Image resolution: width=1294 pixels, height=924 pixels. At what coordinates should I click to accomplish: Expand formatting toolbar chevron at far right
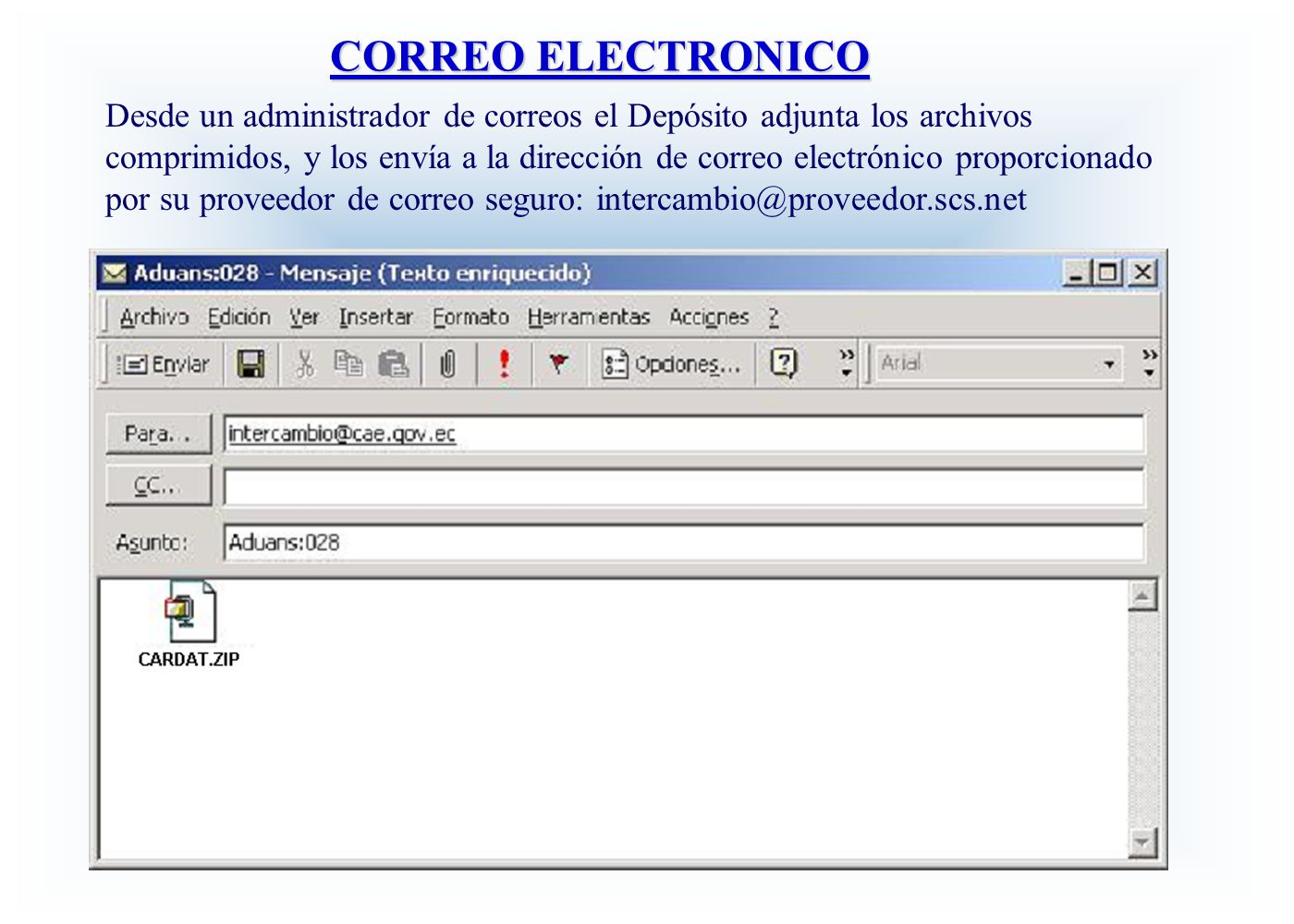[1149, 363]
